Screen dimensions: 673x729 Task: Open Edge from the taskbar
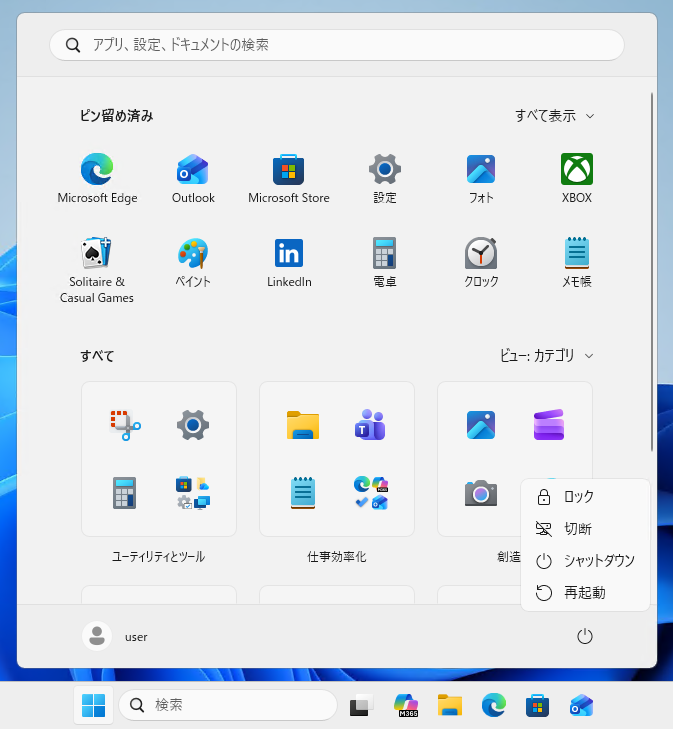pyautogui.click(x=494, y=705)
